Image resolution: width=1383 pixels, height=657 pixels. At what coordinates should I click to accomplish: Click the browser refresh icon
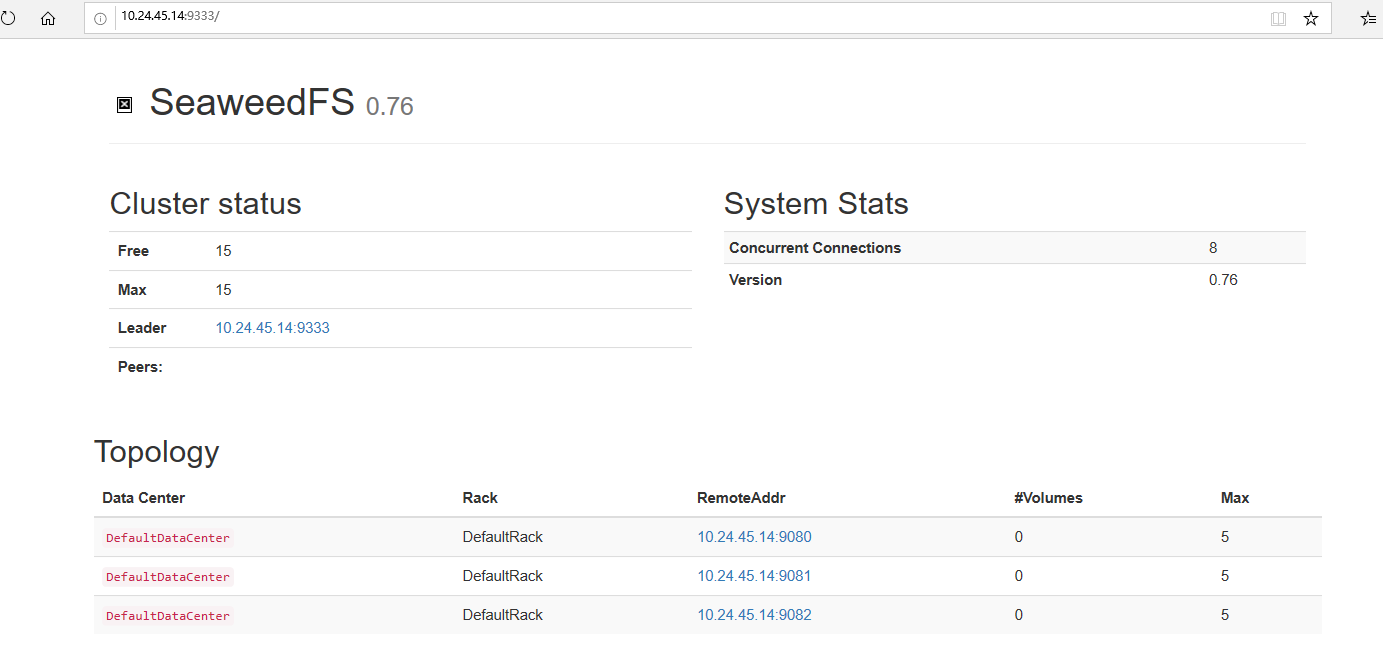click(x=8, y=18)
